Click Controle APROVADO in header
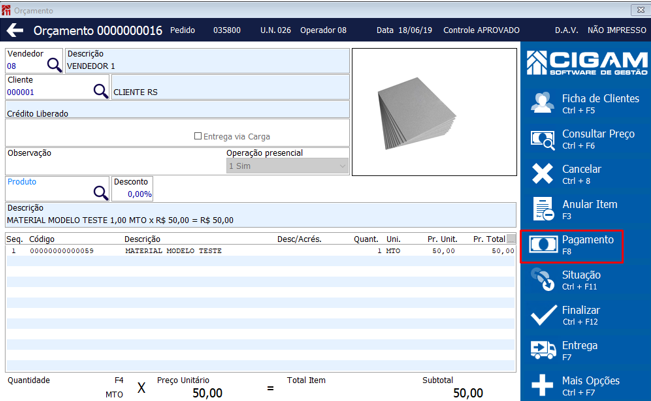Viewport: 651px width, 401px height. [481, 30]
